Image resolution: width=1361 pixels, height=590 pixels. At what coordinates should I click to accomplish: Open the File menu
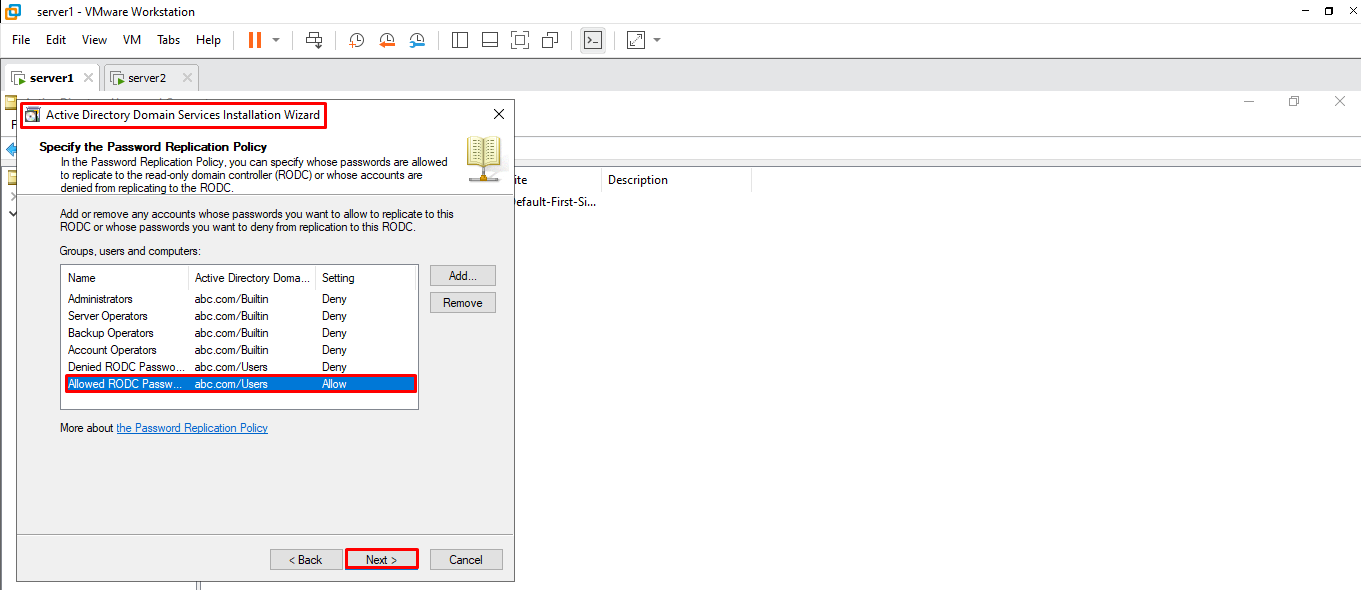21,40
